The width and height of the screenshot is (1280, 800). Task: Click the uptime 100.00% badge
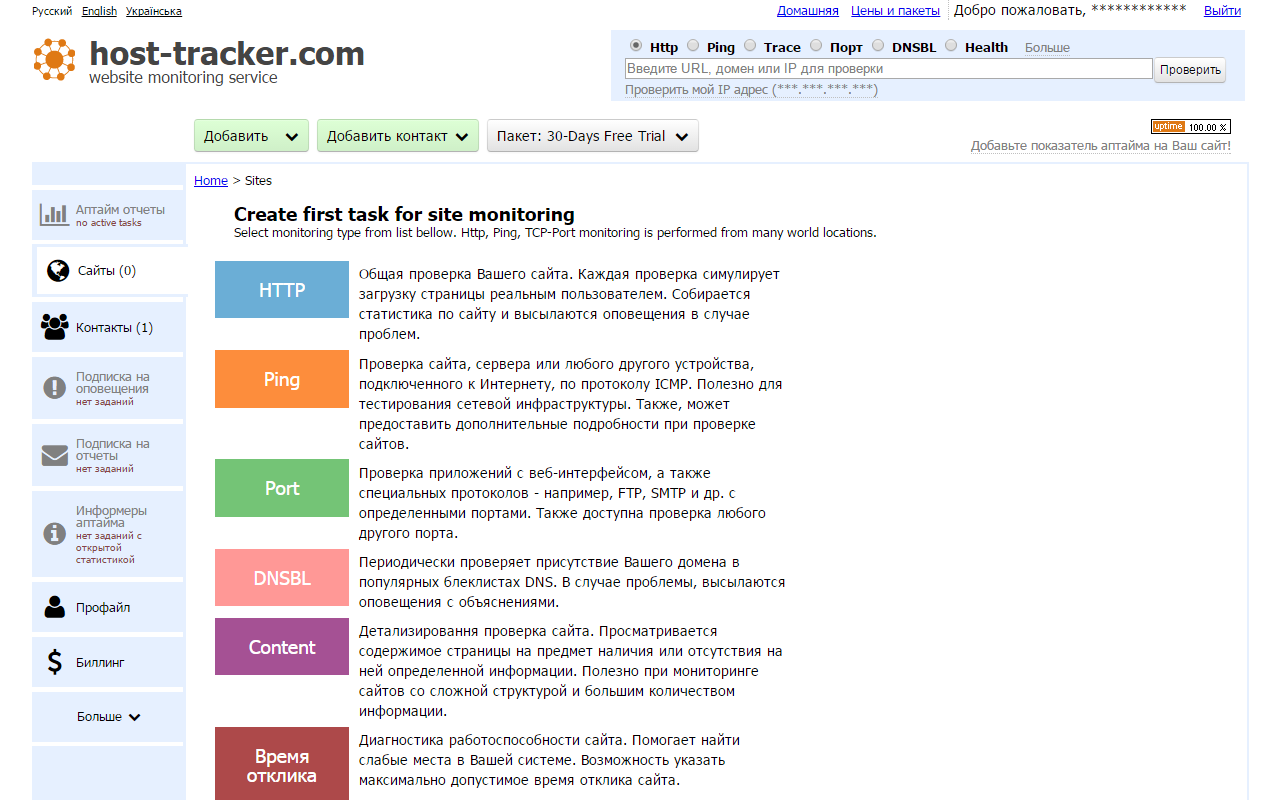coord(1191,127)
